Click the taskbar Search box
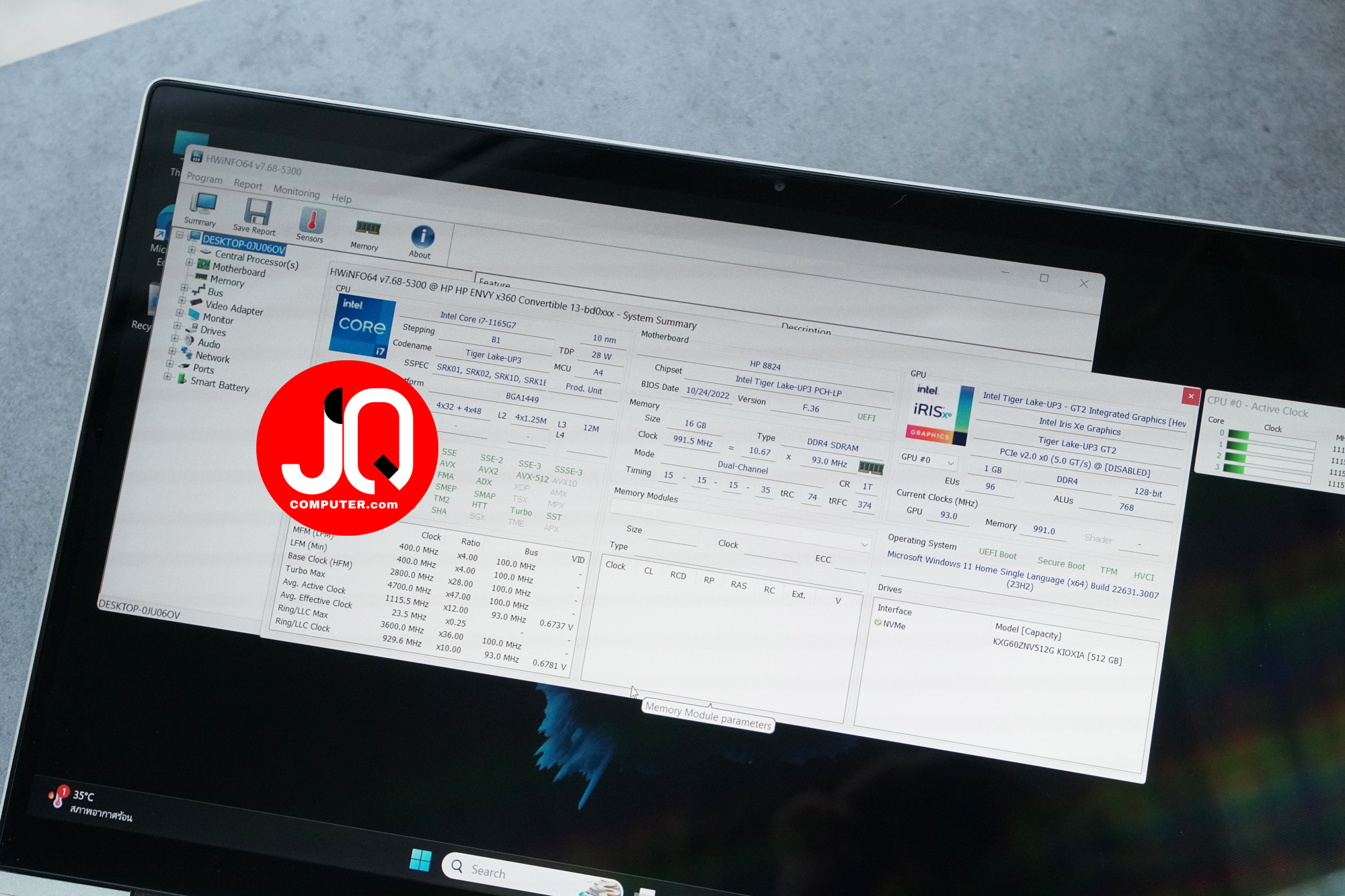This screenshot has height=896, width=1345. [x=531, y=874]
